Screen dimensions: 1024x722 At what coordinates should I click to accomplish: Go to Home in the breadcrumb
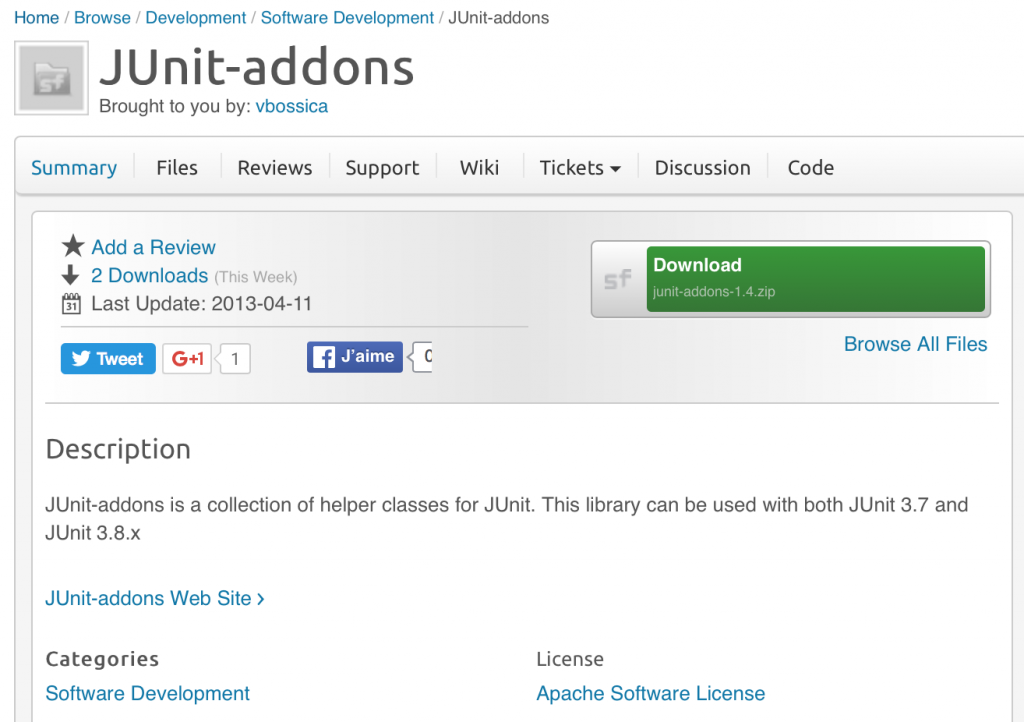pos(37,18)
